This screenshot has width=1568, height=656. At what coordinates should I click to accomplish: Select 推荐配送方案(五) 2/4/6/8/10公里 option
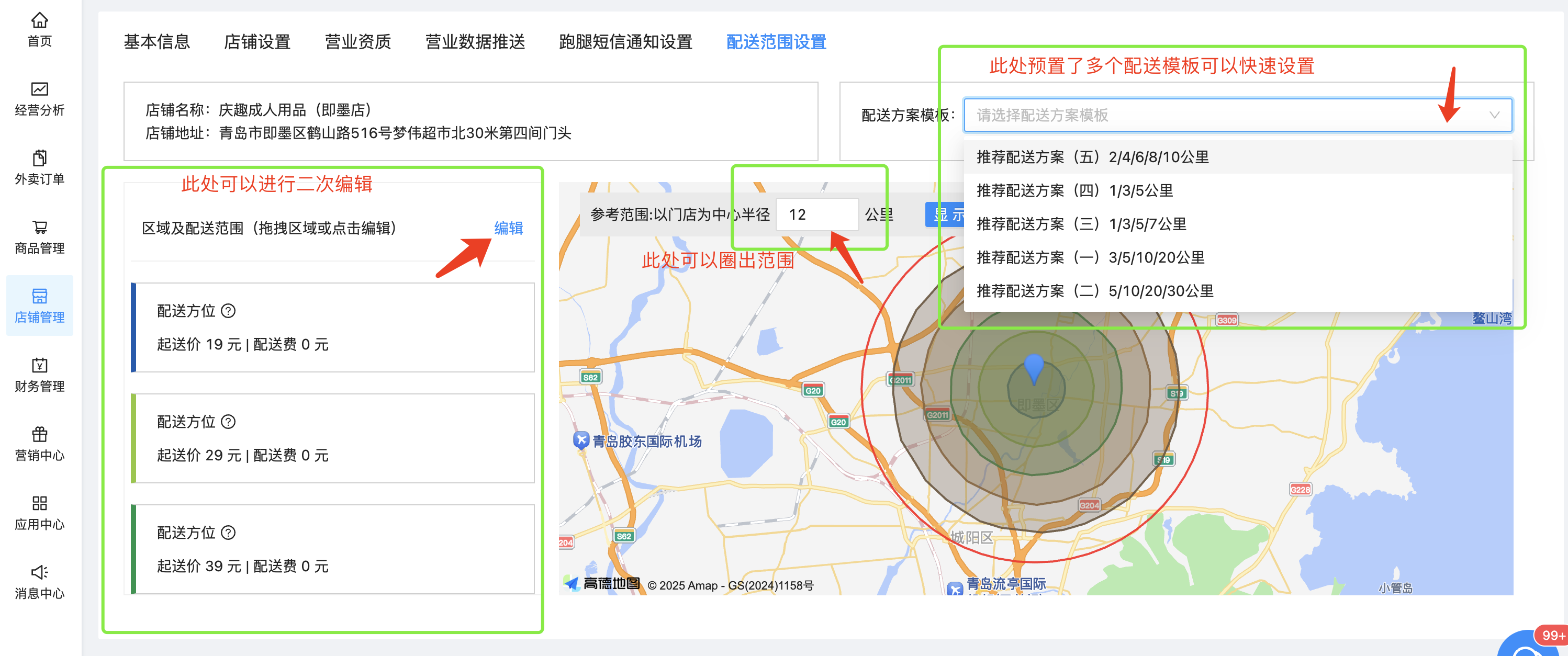tap(1093, 157)
